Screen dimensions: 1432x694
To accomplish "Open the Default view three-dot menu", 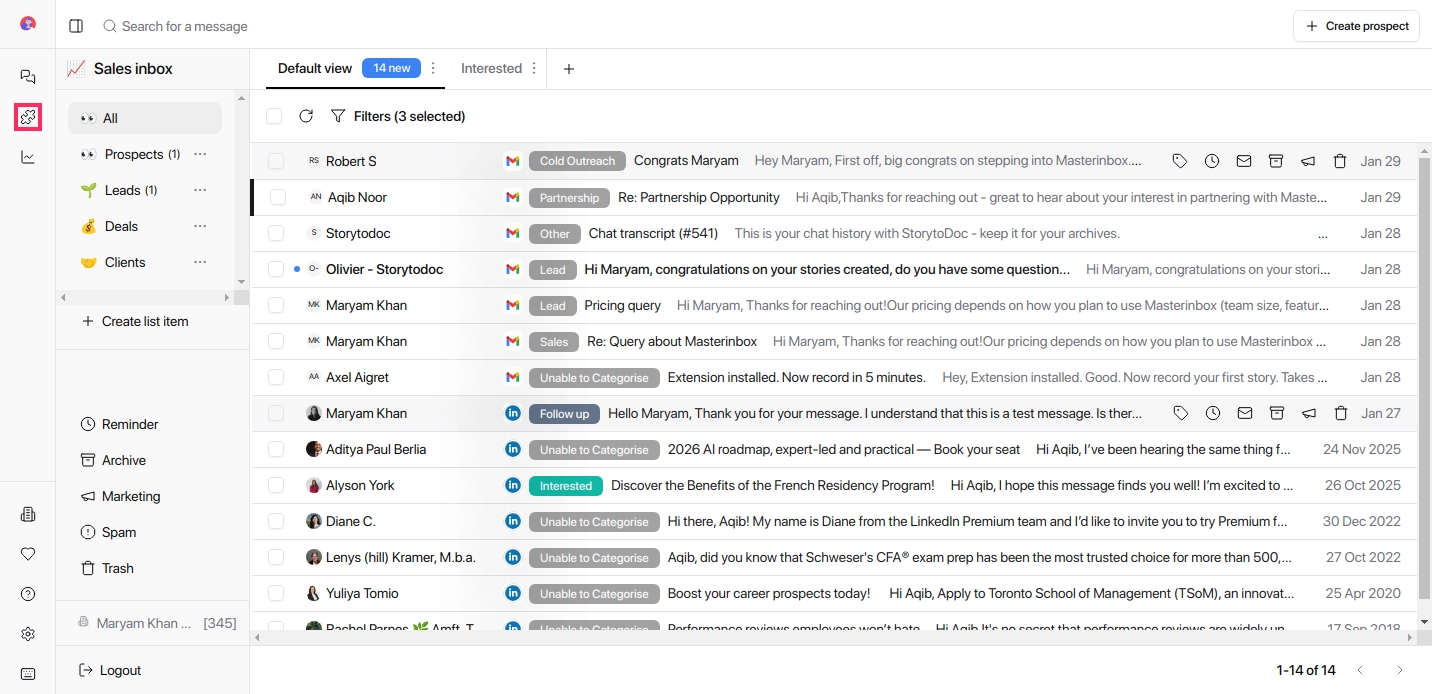I will (x=433, y=68).
